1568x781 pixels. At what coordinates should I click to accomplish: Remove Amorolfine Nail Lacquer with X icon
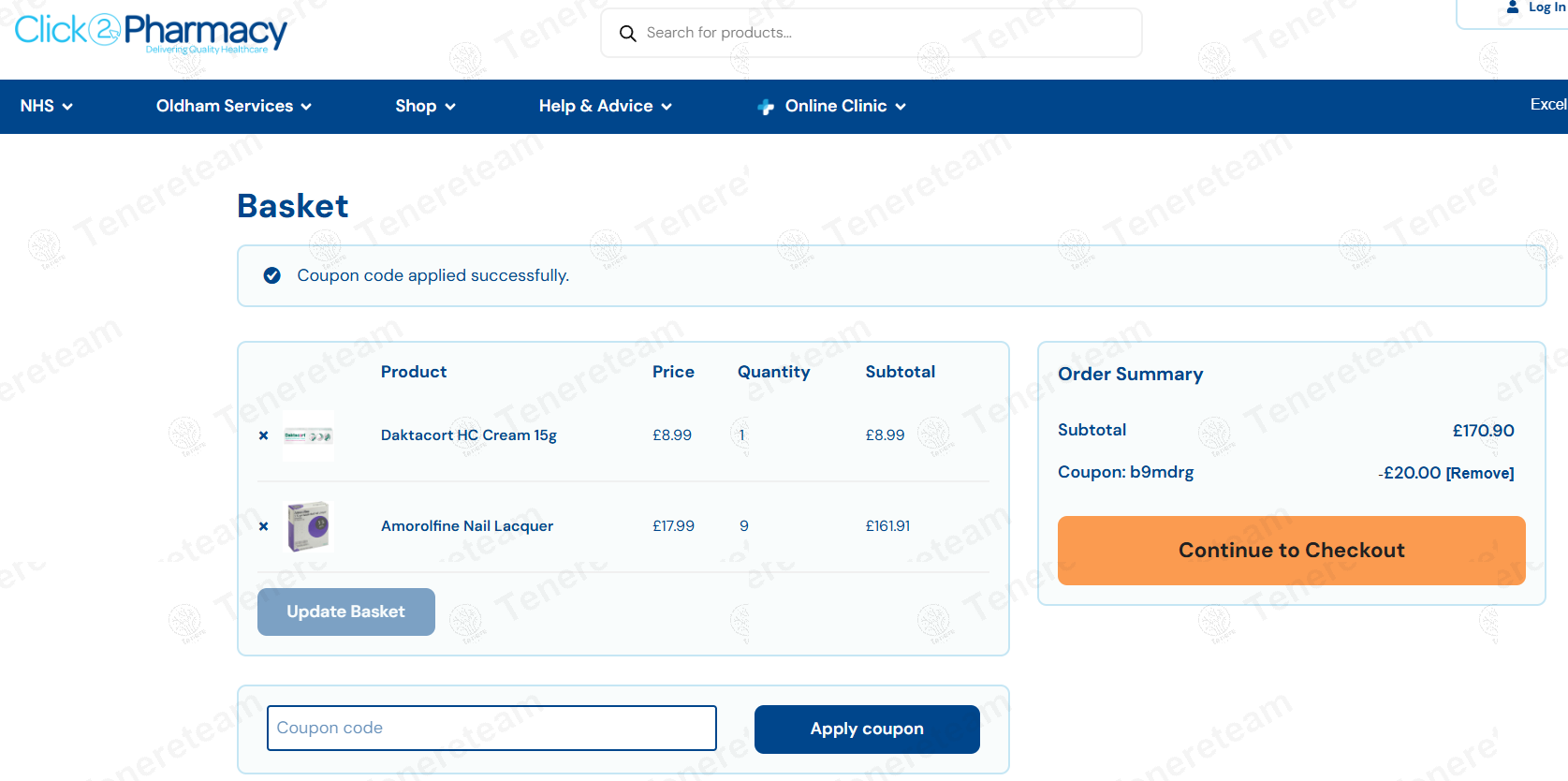click(x=264, y=526)
